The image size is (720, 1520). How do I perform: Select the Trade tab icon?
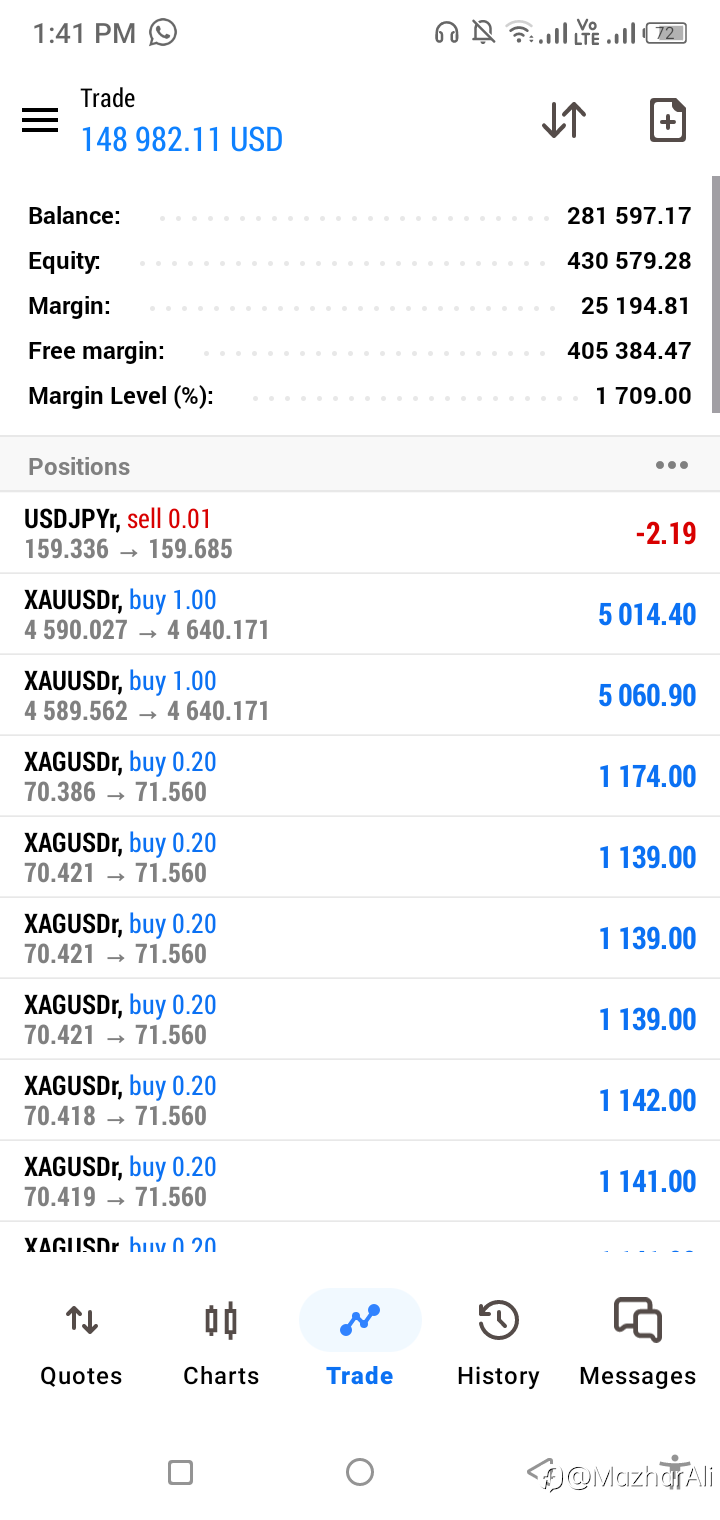(360, 1321)
